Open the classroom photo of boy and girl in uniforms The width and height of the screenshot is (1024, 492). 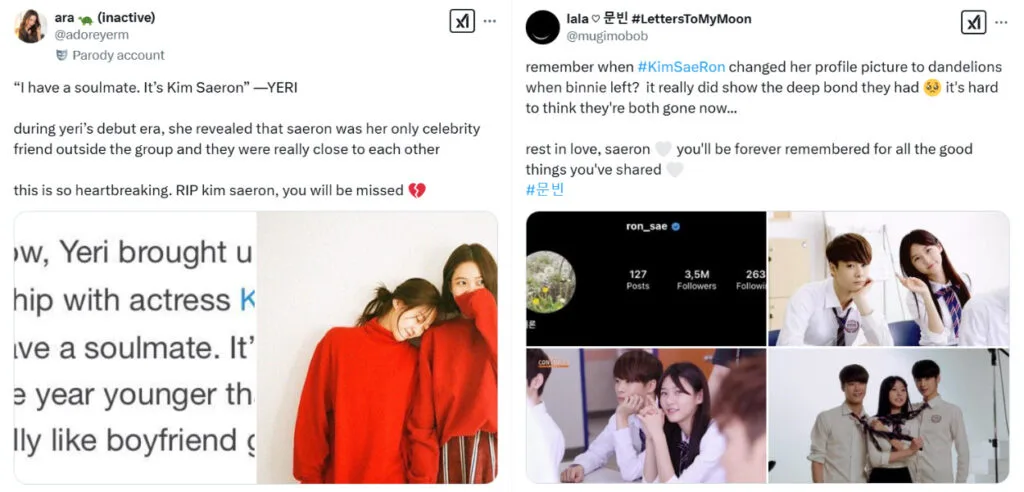click(x=888, y=279)
